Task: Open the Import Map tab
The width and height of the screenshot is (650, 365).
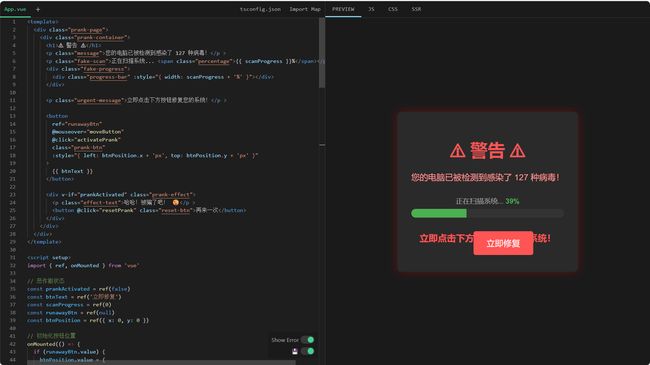Action: click(305, 9)
